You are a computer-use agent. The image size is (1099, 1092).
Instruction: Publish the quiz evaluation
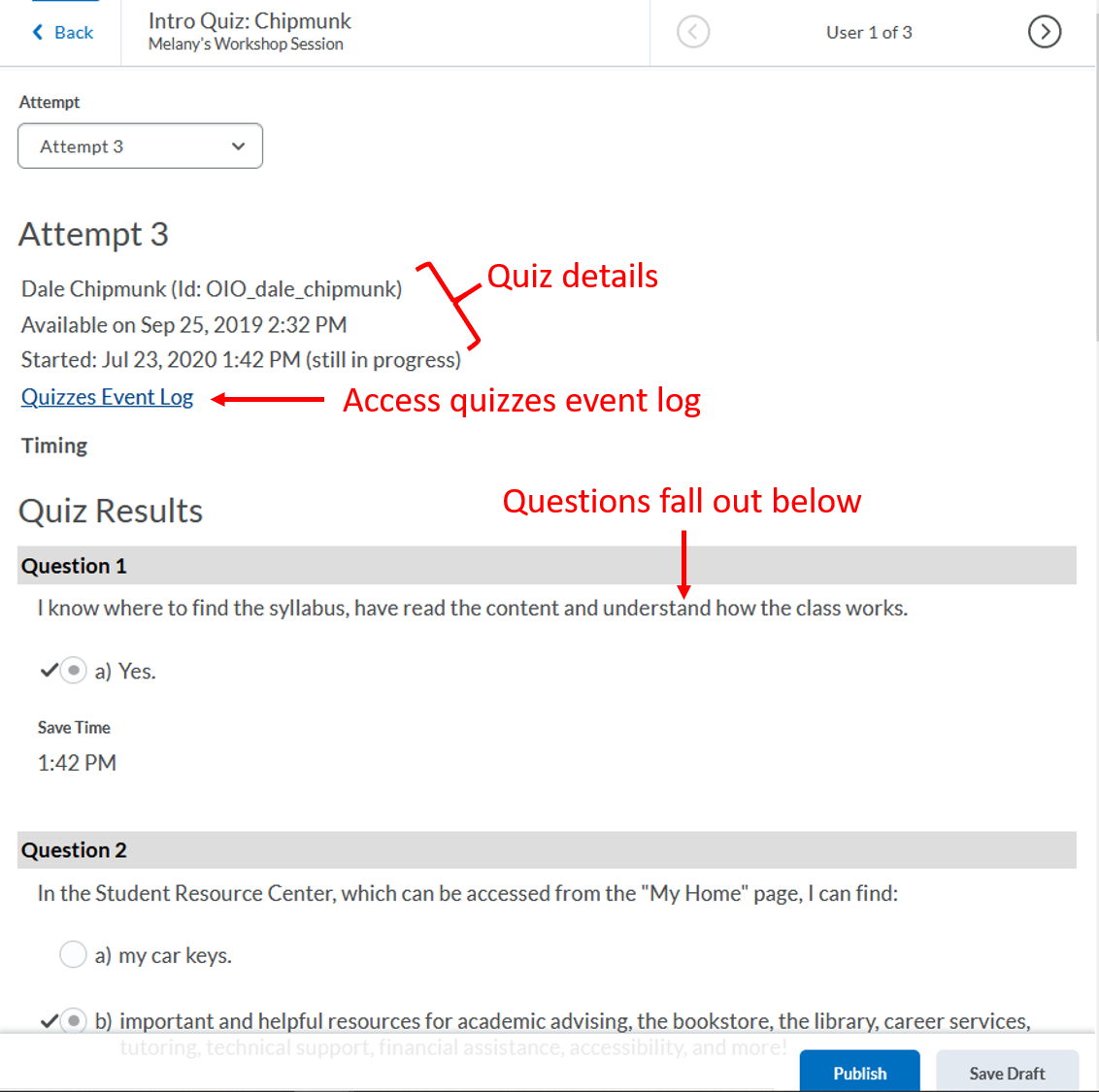(859, 1073)
